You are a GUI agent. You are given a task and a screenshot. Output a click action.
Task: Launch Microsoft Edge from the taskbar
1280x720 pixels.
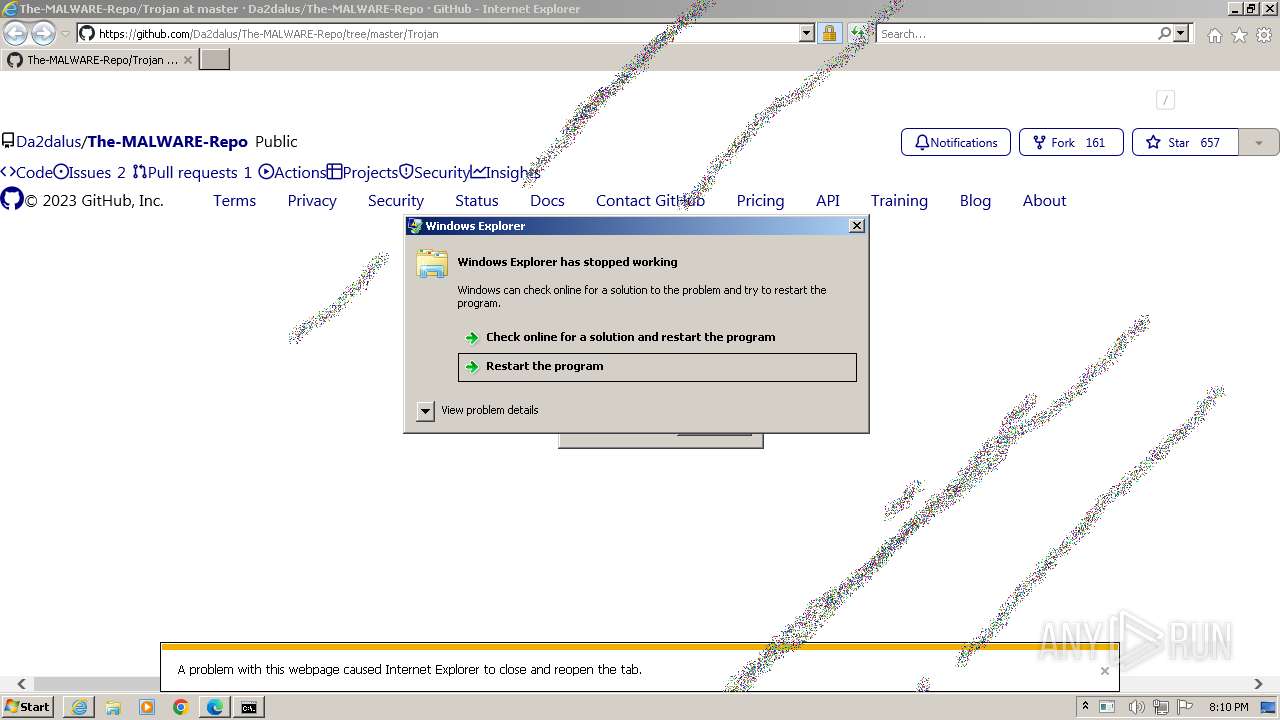[x=215, y=707]
